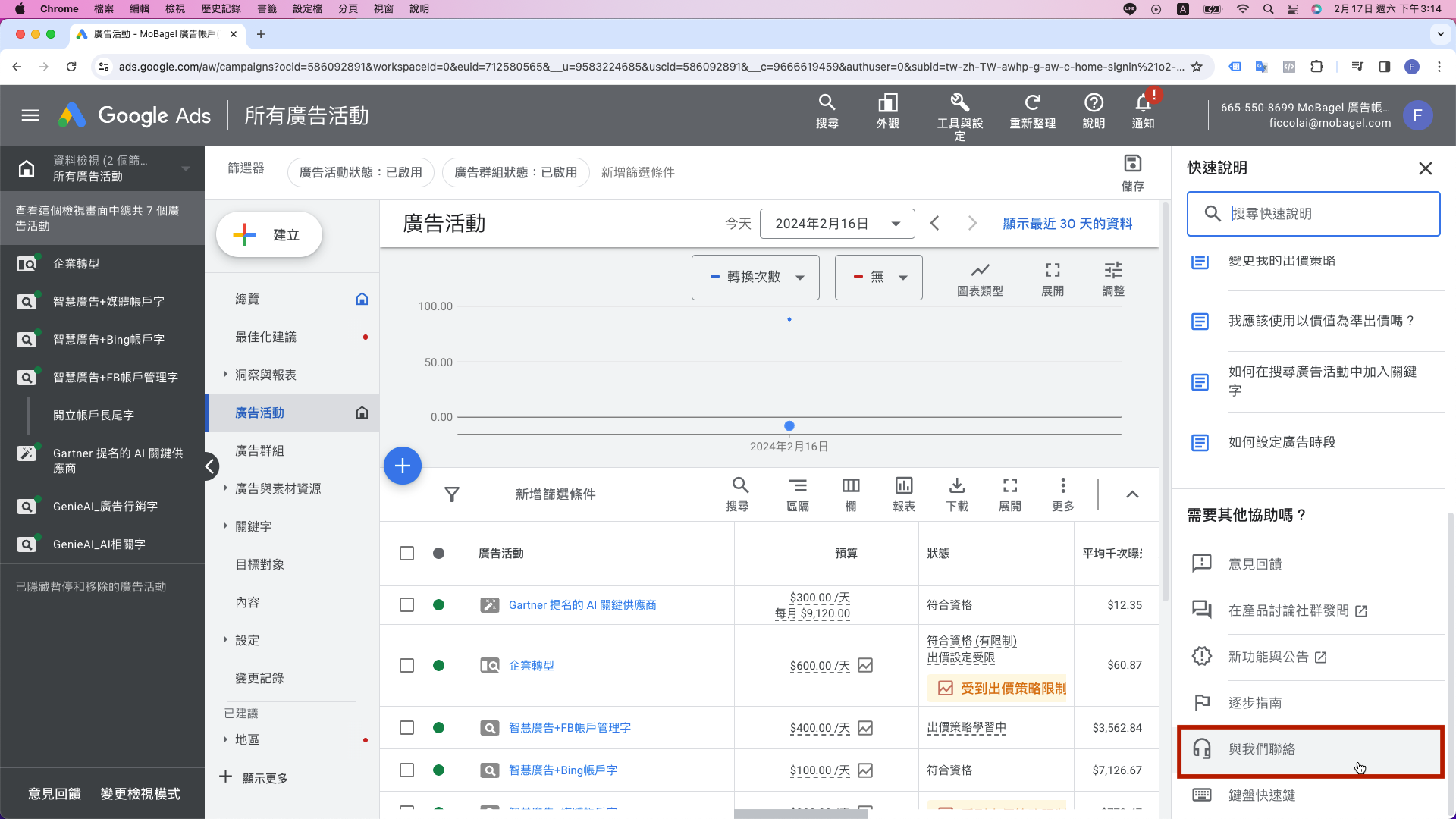Viewport: 1456px width, 819px height.
Task: Click the horizontal scrollbar under campaigns table
Action: [x=801, y=814]
